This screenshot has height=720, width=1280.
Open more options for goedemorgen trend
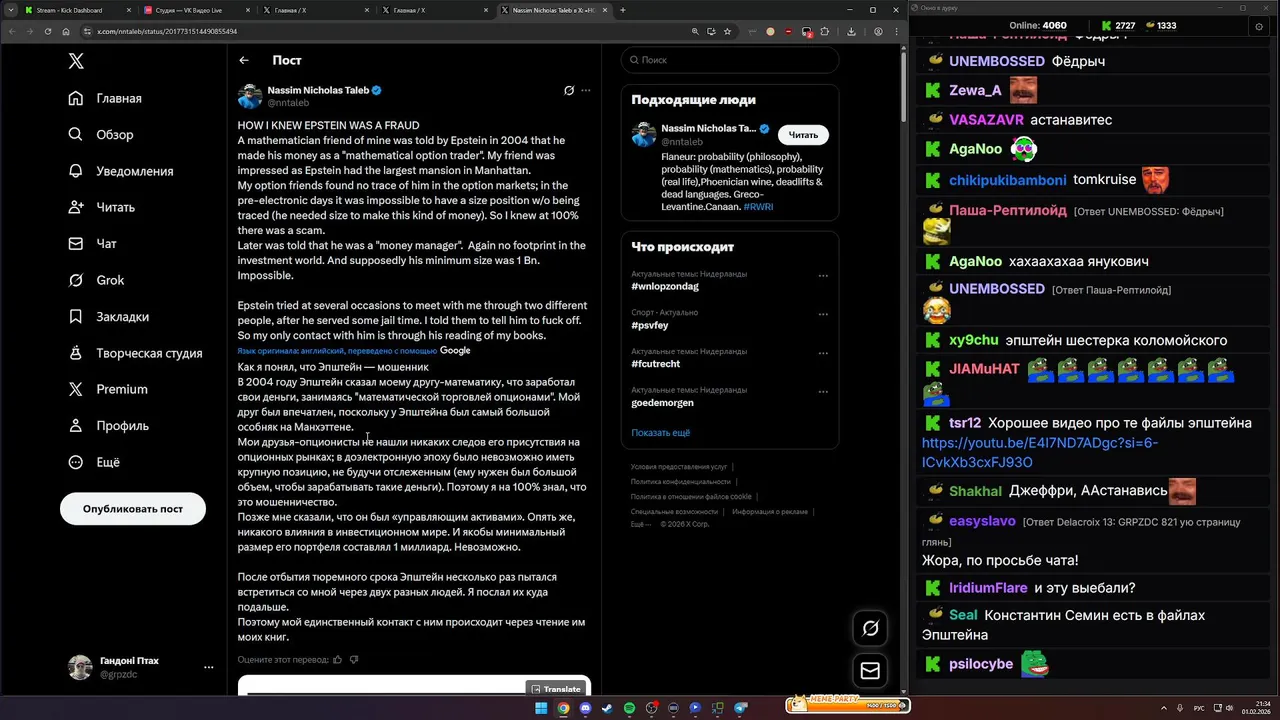pyautogui.click(x=823, y=392)
